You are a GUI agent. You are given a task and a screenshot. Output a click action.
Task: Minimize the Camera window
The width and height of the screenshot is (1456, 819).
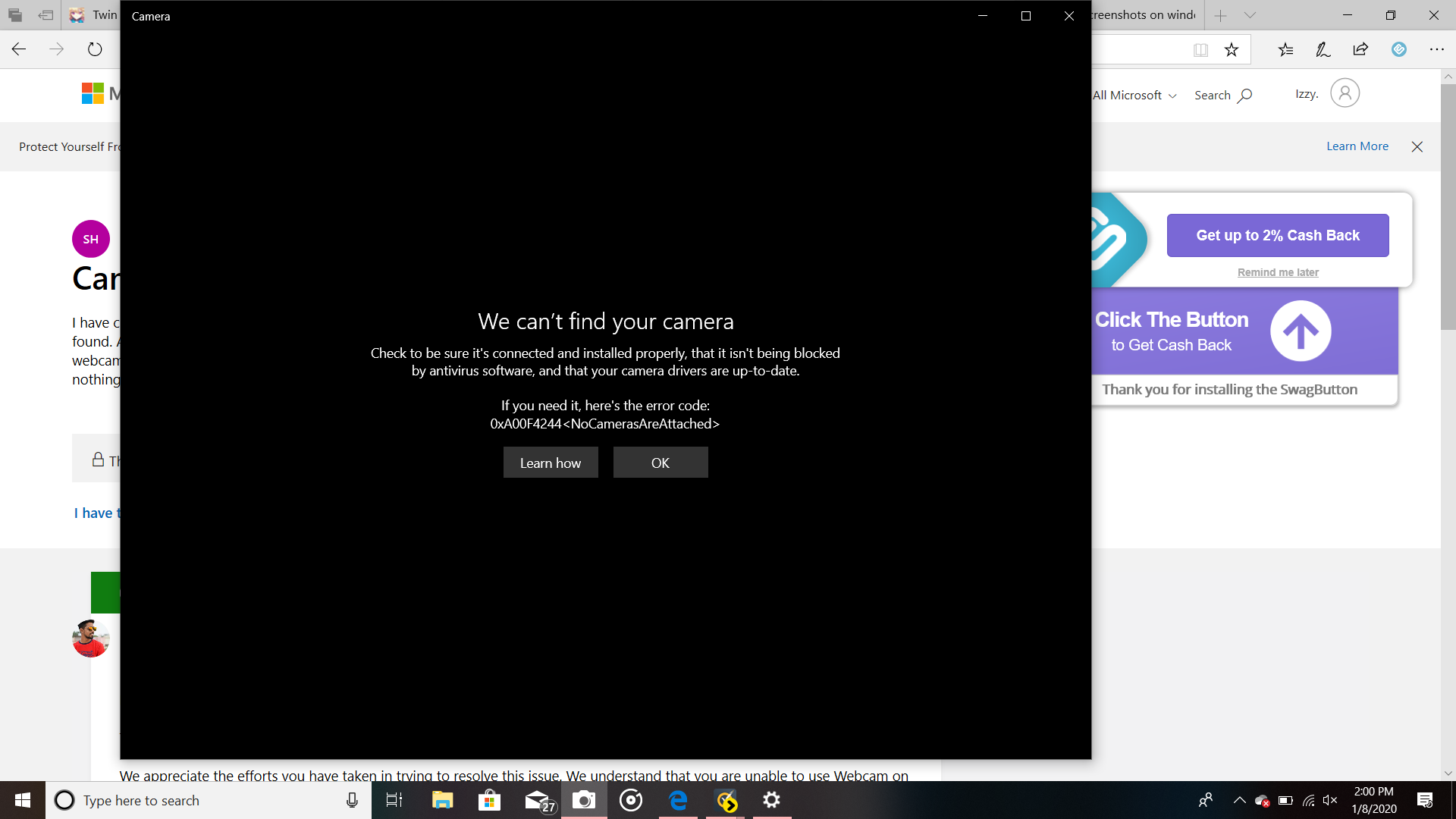(983, 16)
